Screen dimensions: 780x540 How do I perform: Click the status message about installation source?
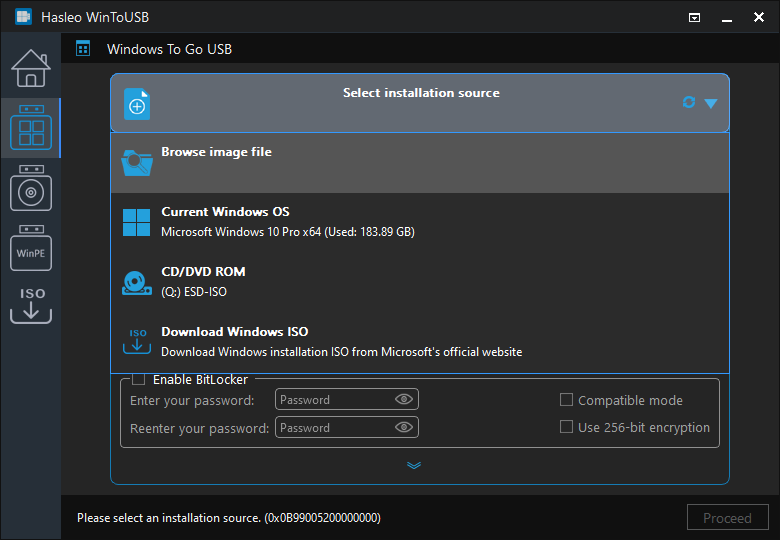pos(229,518)
